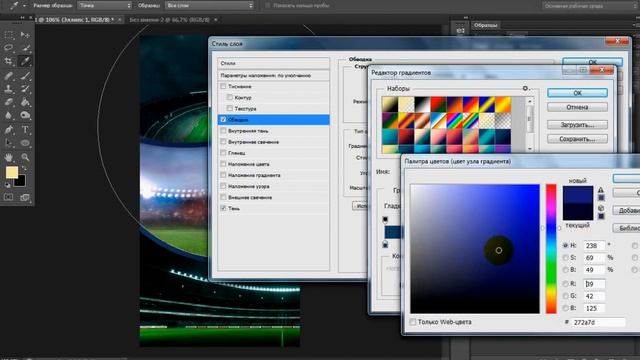Click Сохранить button in Gradient Editor

click(577, 139)
